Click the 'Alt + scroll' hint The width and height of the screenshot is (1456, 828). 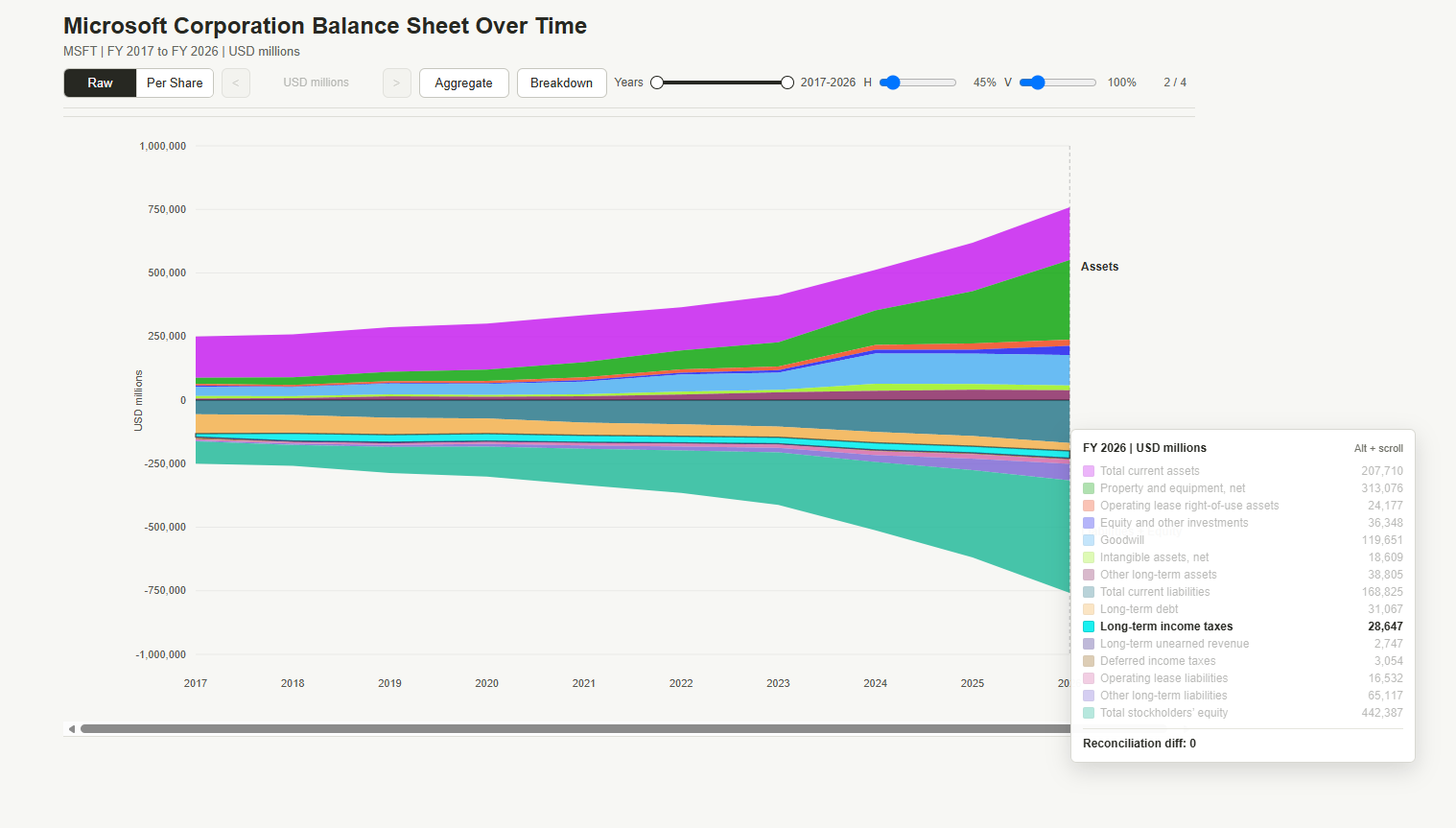1378,448
